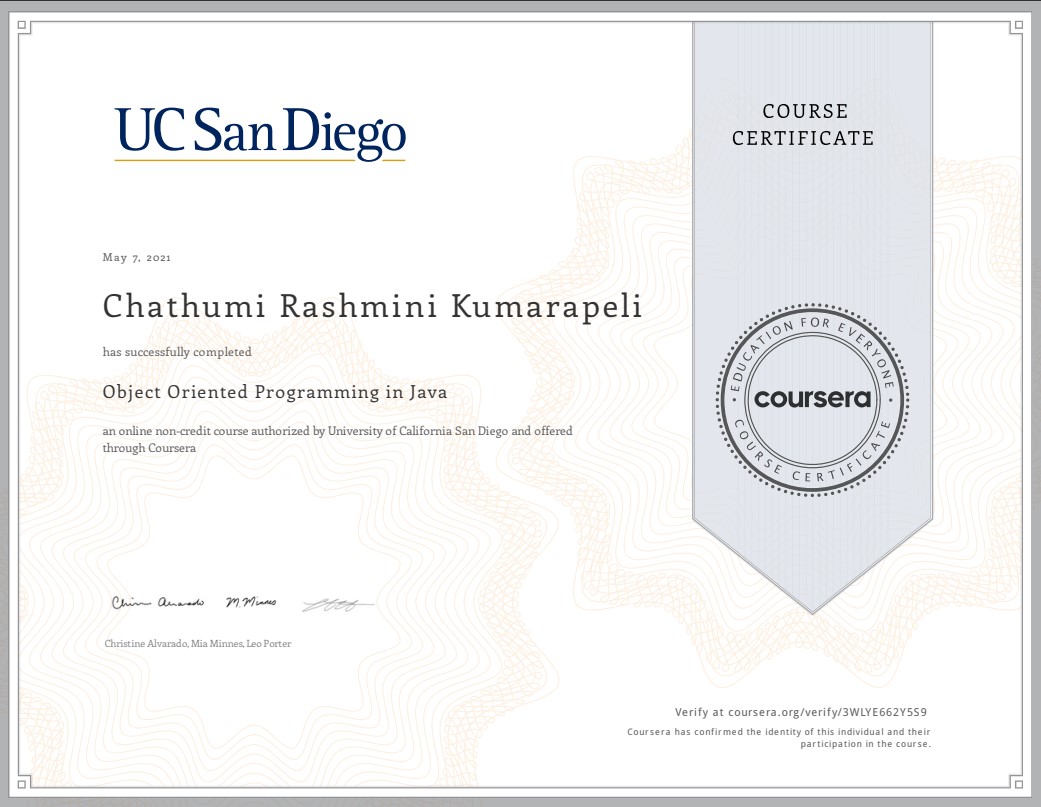Select the 'COURSE CERTIFICATE' ribbon heading
Screen dimensions: 1041x807
(x=803, y=125)
